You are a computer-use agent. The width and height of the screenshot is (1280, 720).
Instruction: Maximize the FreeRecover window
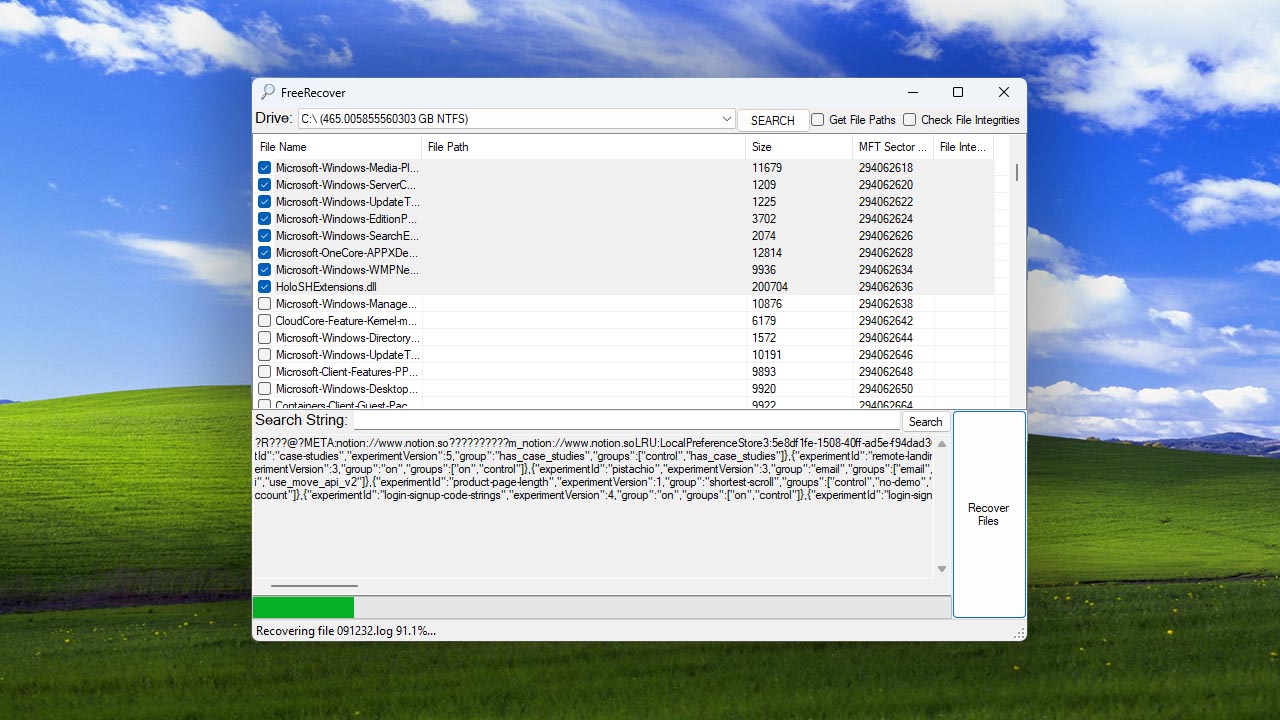point(957,92)
